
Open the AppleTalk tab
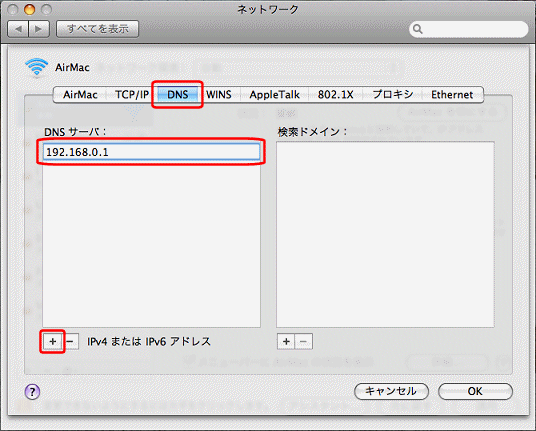274,95
